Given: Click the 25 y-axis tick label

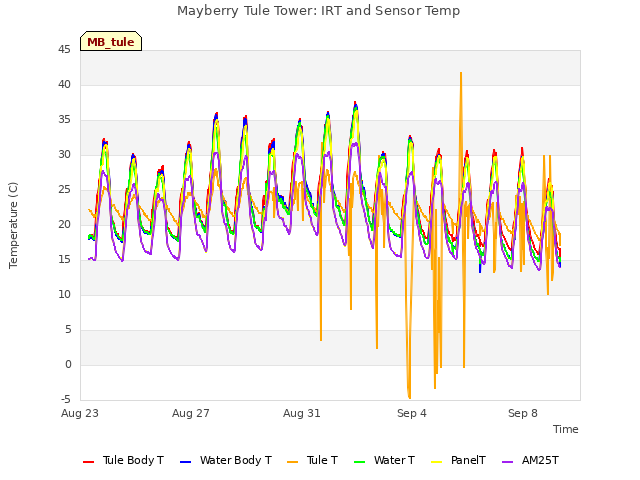Looking at the screenshot, I should pyautogui.click(x=64, y=190).
